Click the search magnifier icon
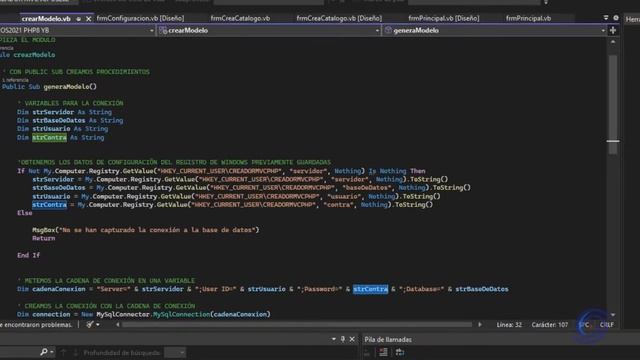Image resolution: width=640 pixels, height=360 pixels. (44, 352)
